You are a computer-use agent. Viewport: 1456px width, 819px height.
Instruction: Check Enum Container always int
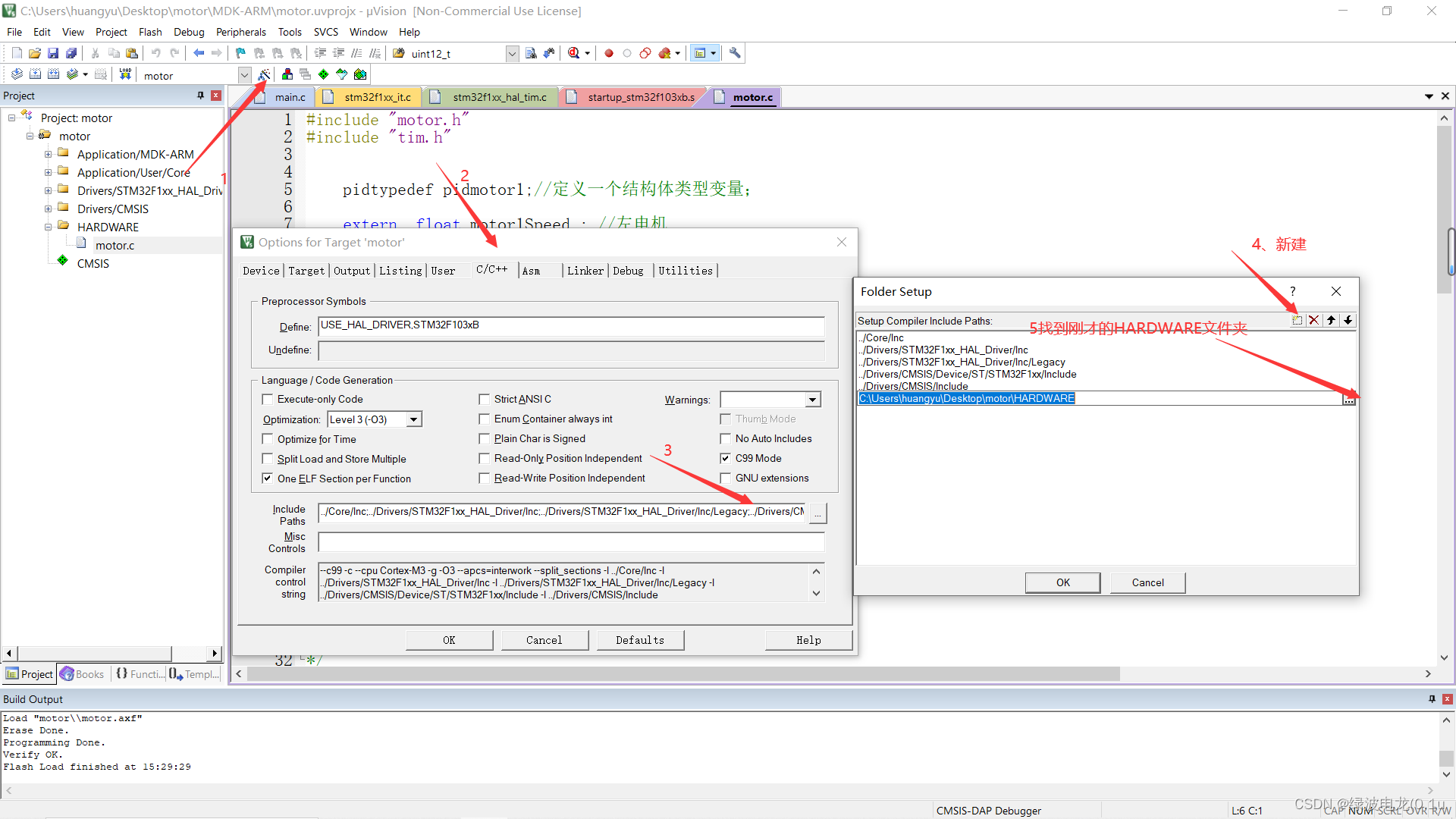coord(484,419)
